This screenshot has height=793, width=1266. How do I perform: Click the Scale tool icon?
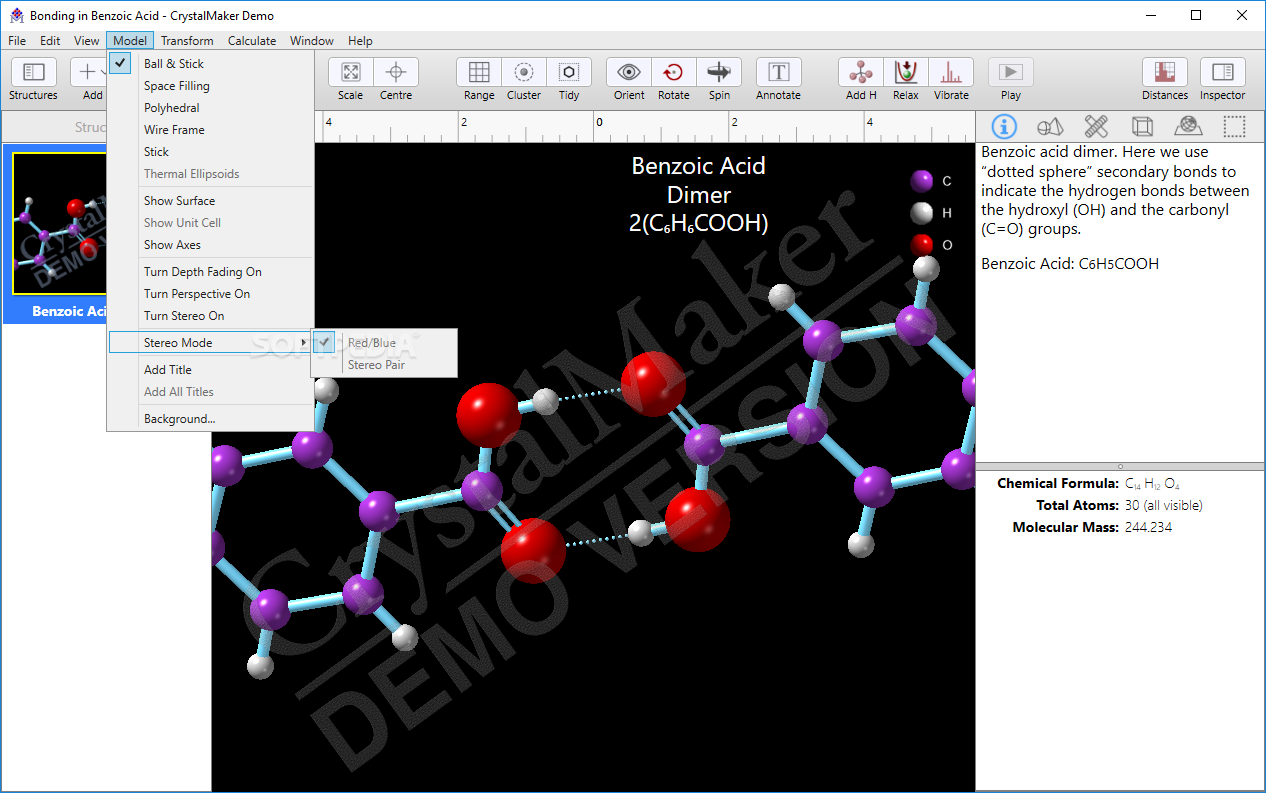(351, 72)
